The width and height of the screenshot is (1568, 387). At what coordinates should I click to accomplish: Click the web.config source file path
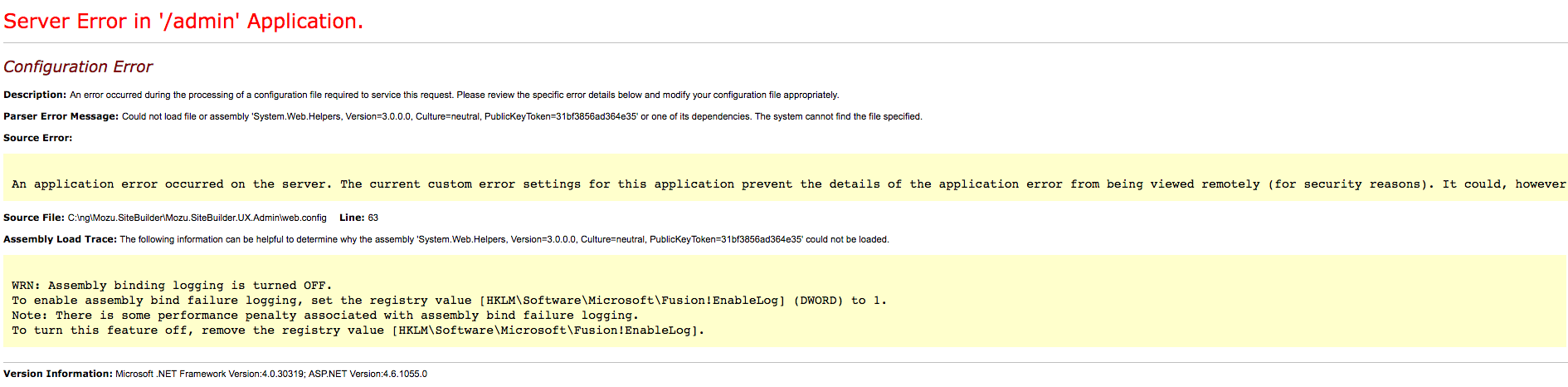[197, 218]
